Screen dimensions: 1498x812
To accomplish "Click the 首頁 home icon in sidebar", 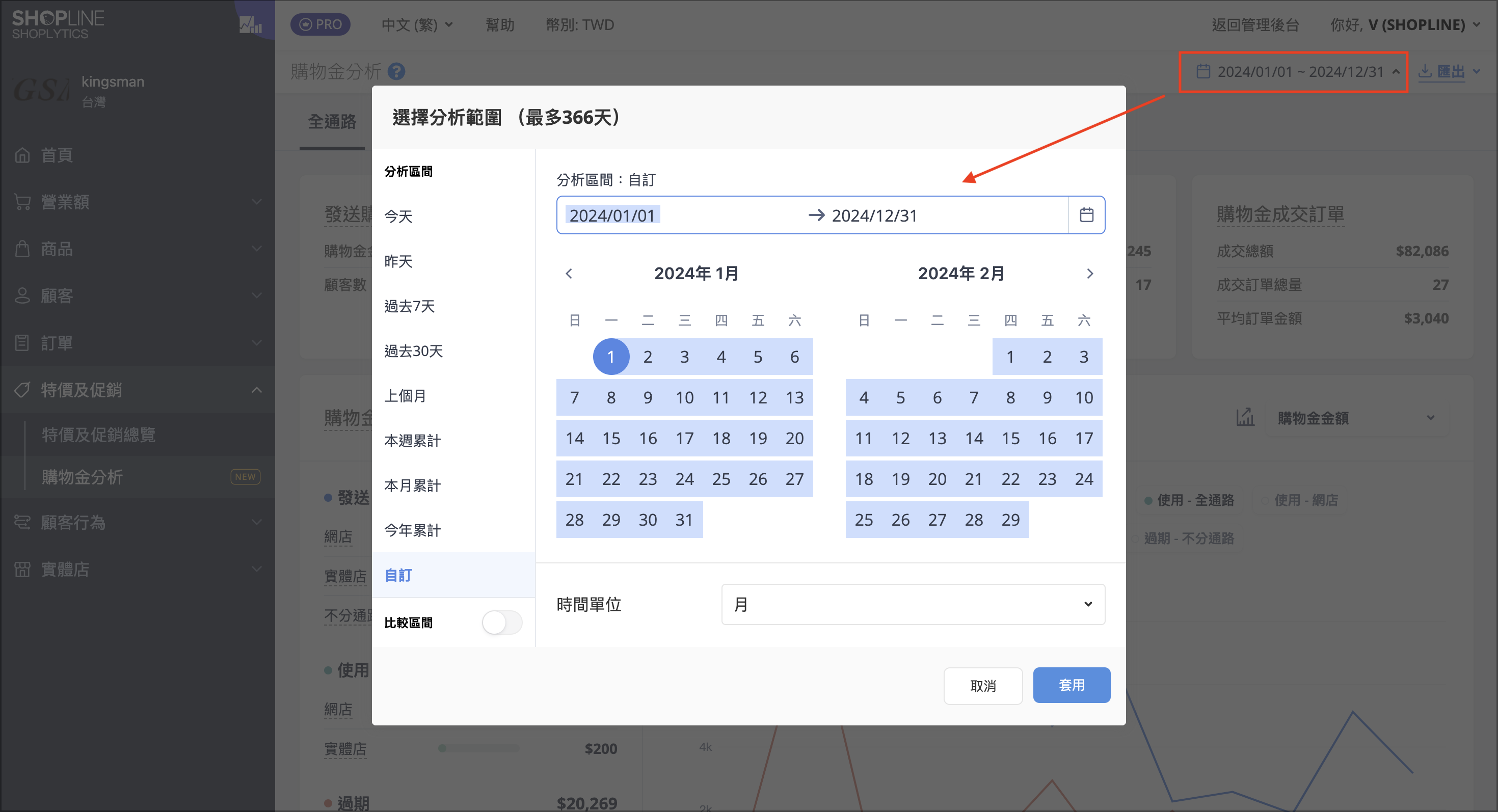I will [x=22, y=155].
